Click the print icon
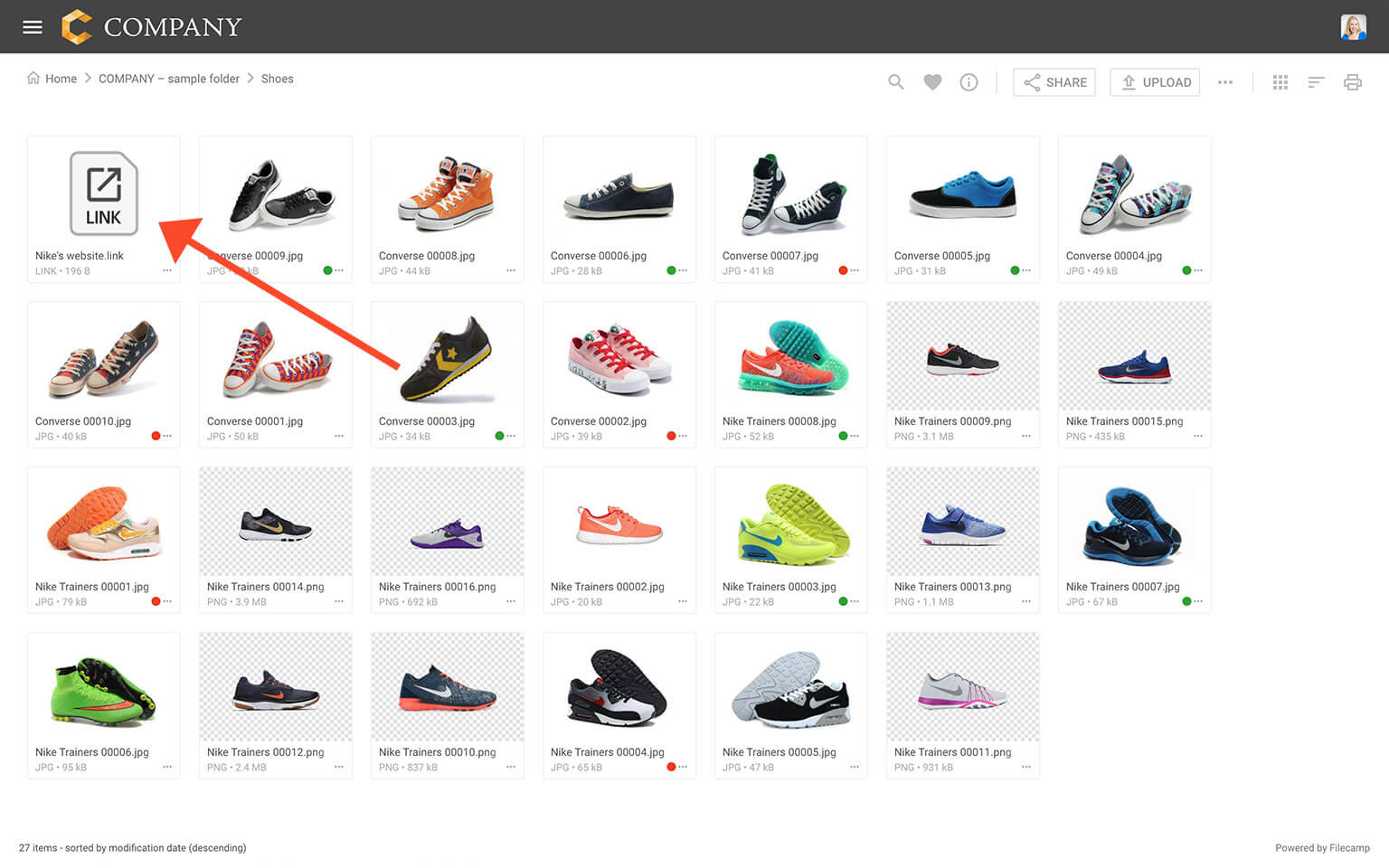Image resolution: width=1389 pixels, height=868 pixels. tap(1353, 82)
